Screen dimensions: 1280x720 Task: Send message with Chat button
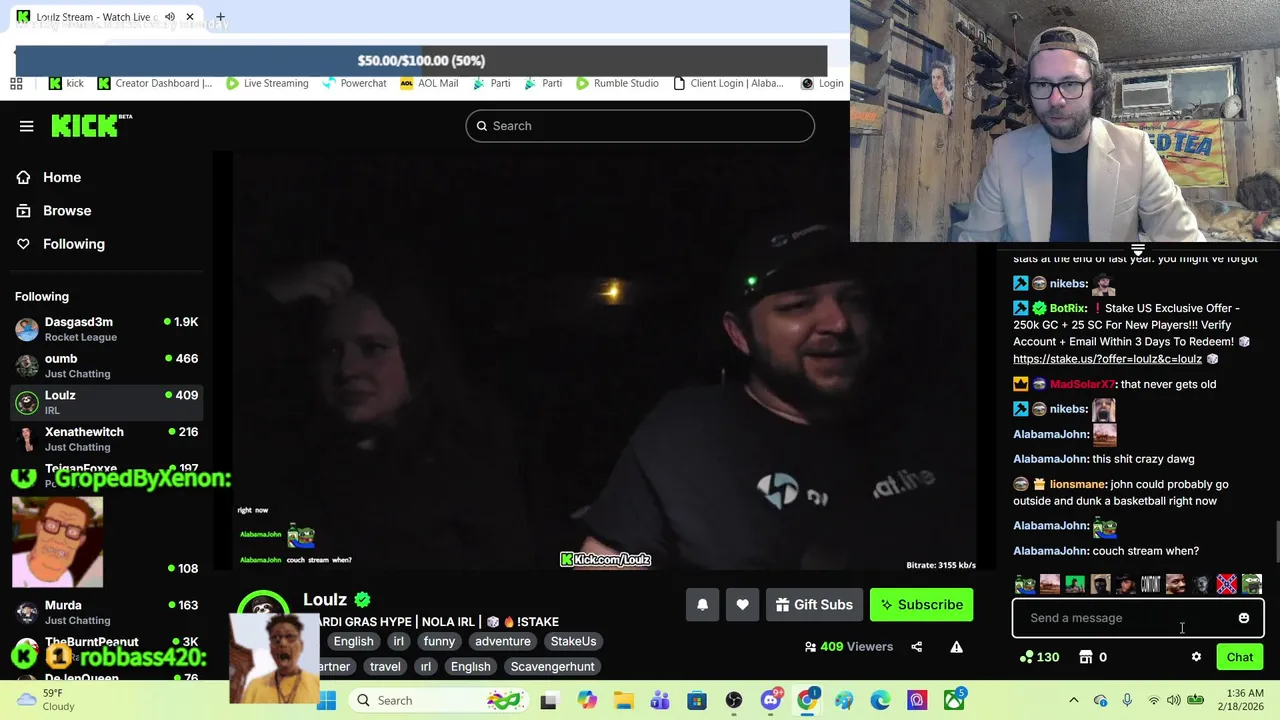pos(1240,657)
